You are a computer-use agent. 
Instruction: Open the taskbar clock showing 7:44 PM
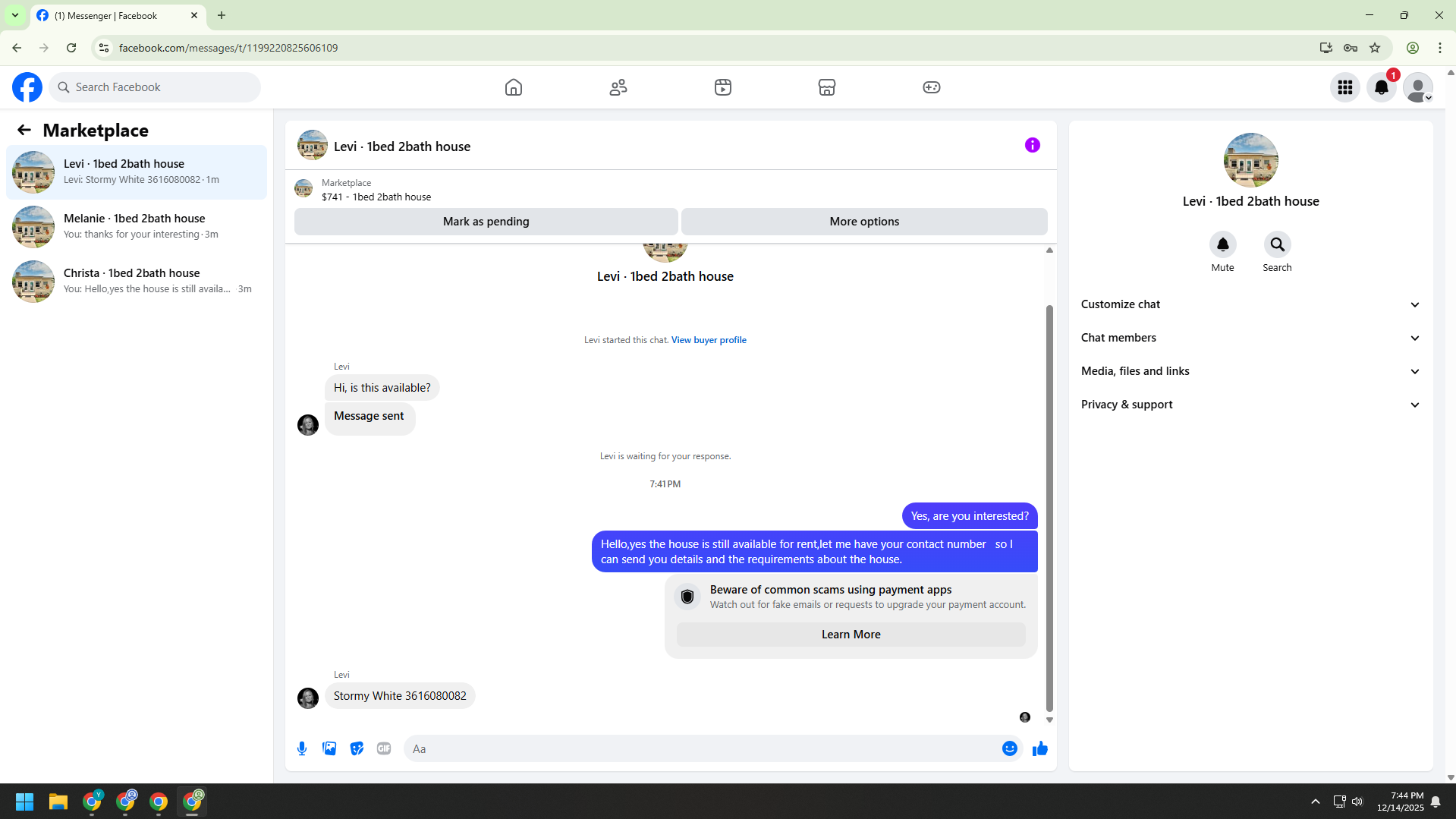[1401, 802]
